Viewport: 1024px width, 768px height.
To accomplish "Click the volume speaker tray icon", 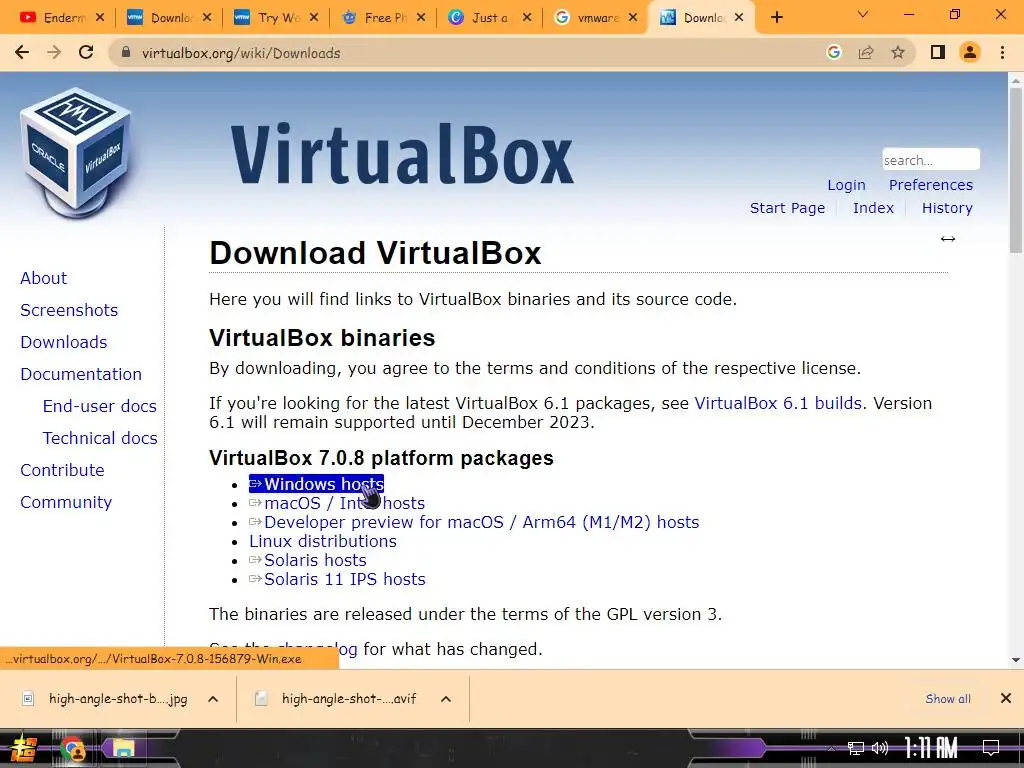I will (x=880, y=748).
